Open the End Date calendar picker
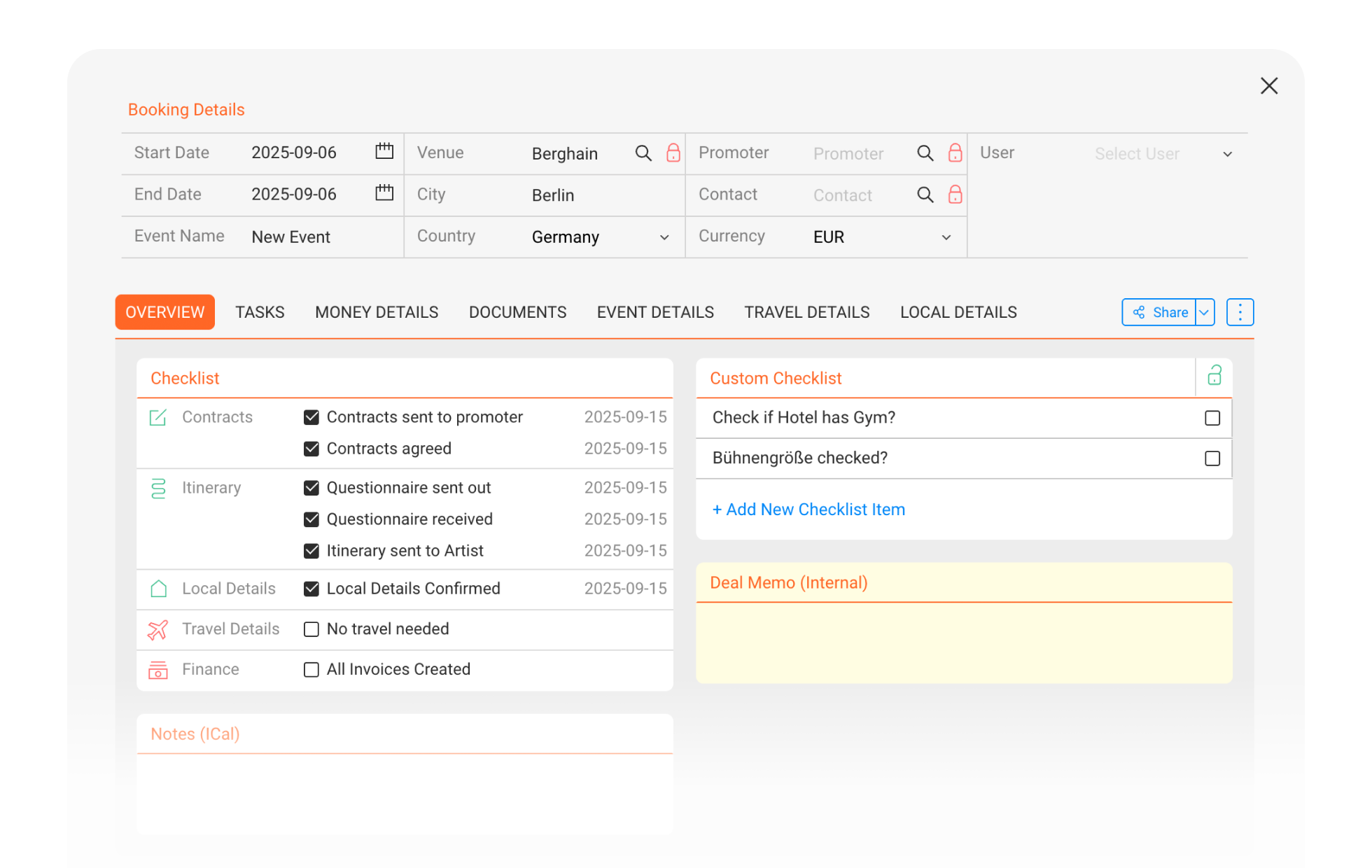 (x=384, y=192)
